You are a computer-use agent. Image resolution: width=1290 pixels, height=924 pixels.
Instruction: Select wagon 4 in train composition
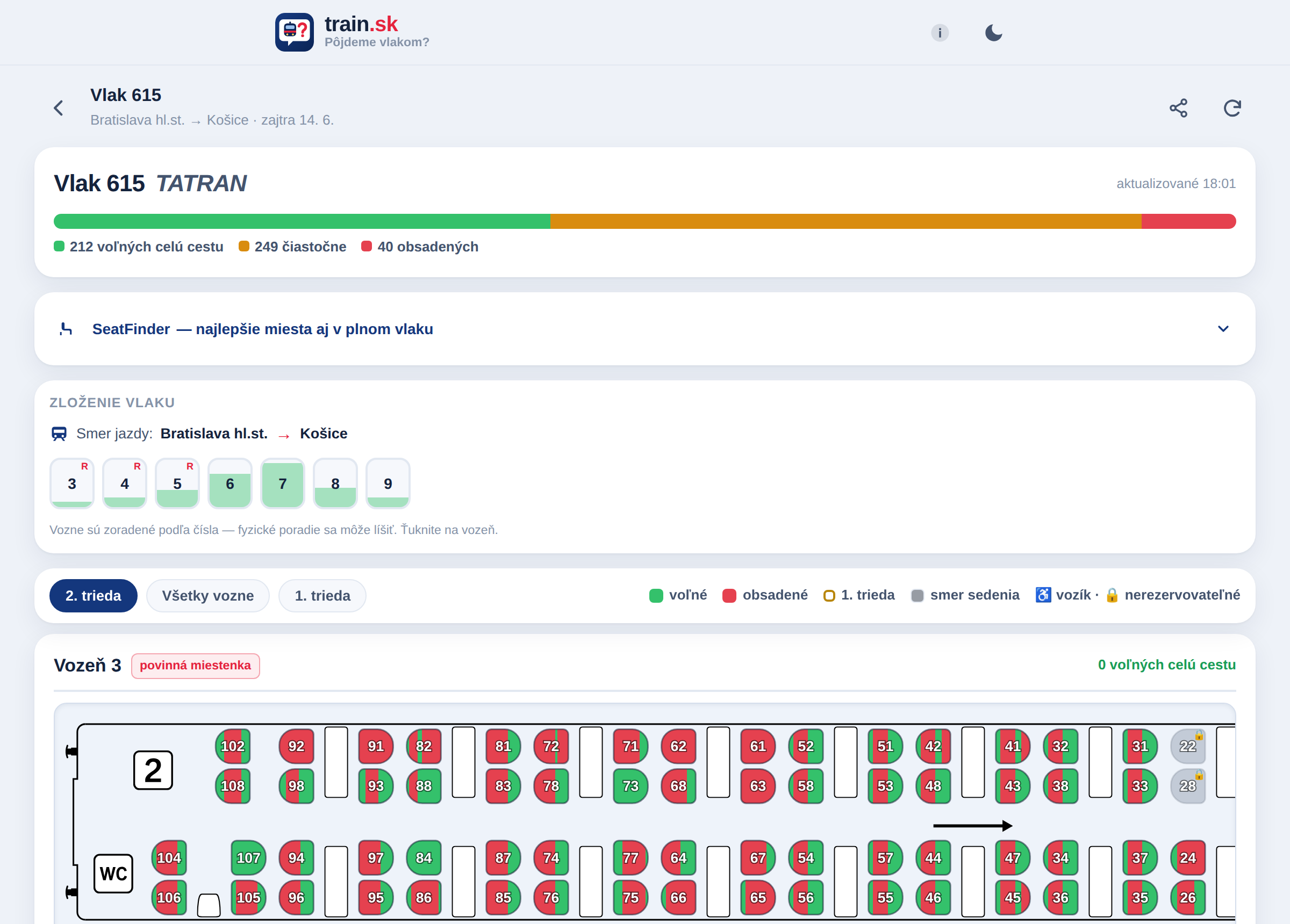(125, 483)
